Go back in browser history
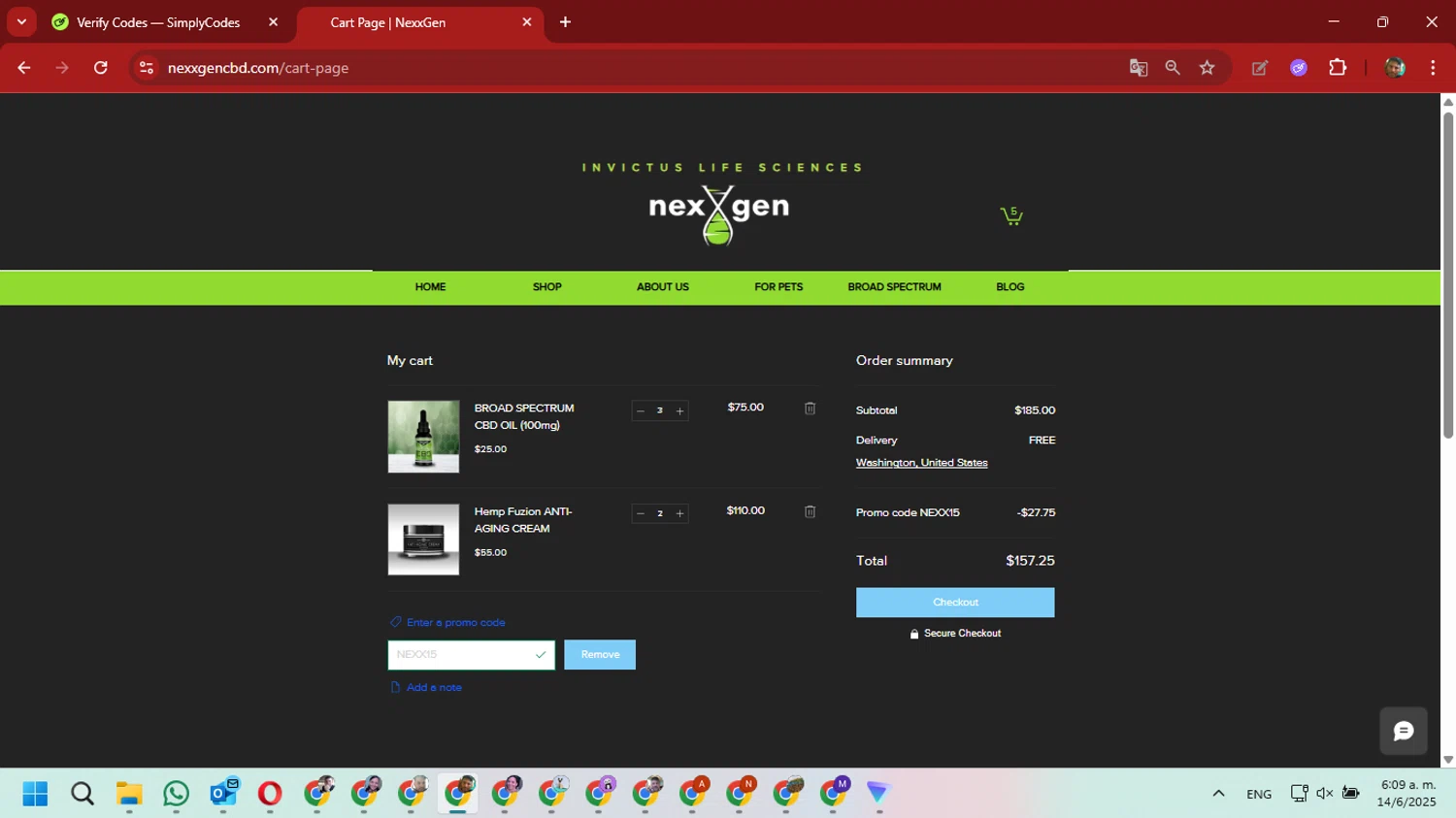Screen dimensions: 1456x818 [x=24, y=68]
